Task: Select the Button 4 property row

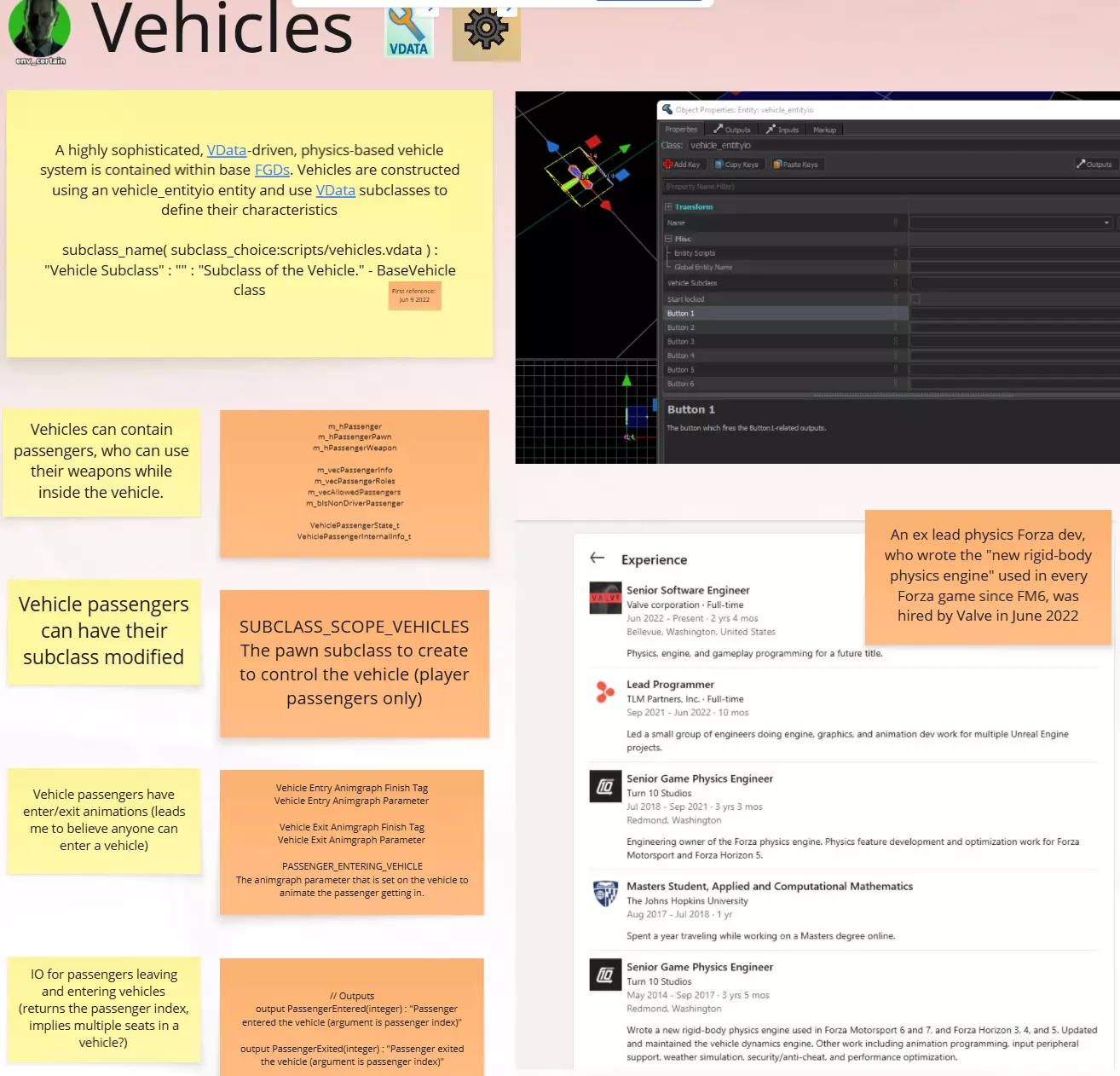Action: (x=786, y=356)
